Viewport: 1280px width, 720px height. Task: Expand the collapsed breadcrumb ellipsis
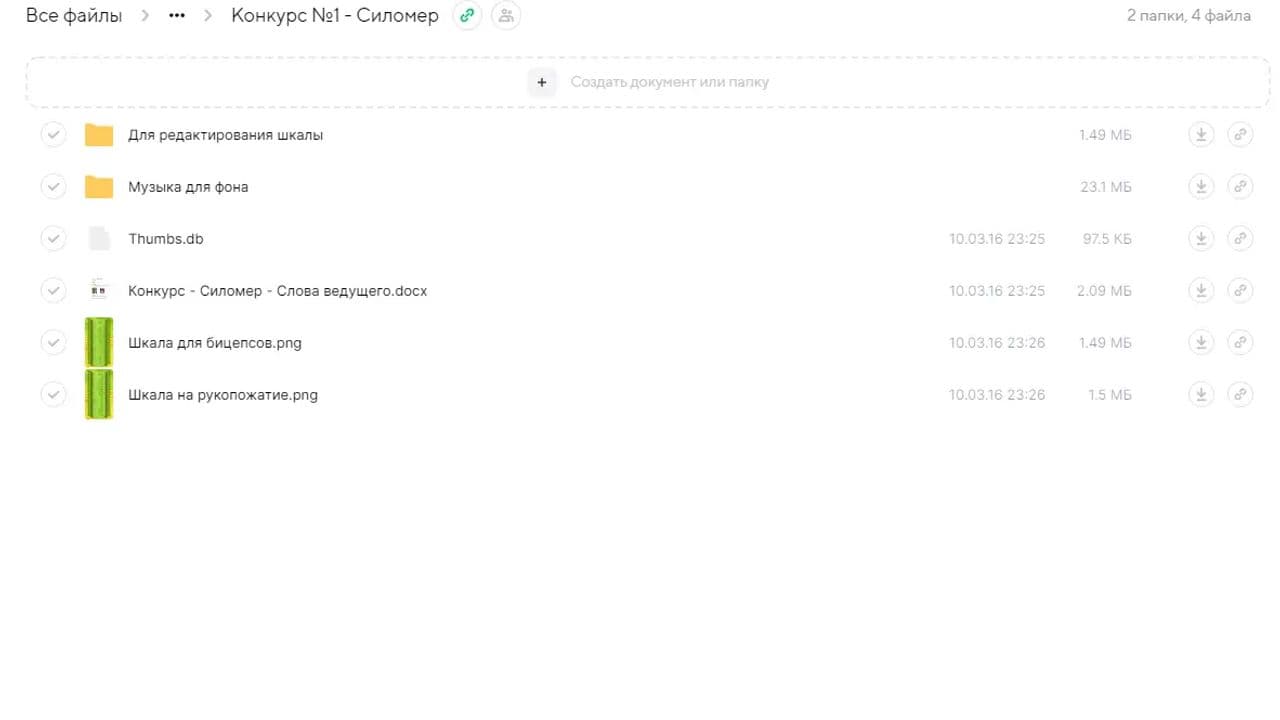coord(177,16)
